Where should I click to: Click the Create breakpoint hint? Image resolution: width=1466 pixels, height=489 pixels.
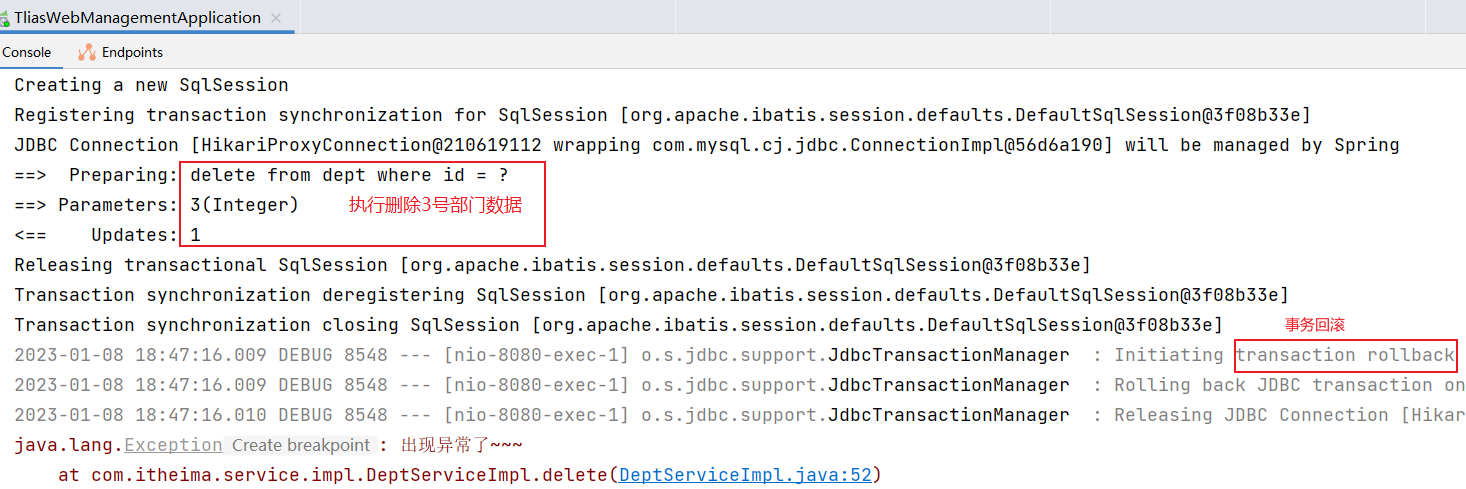click(x=301, y=445)
